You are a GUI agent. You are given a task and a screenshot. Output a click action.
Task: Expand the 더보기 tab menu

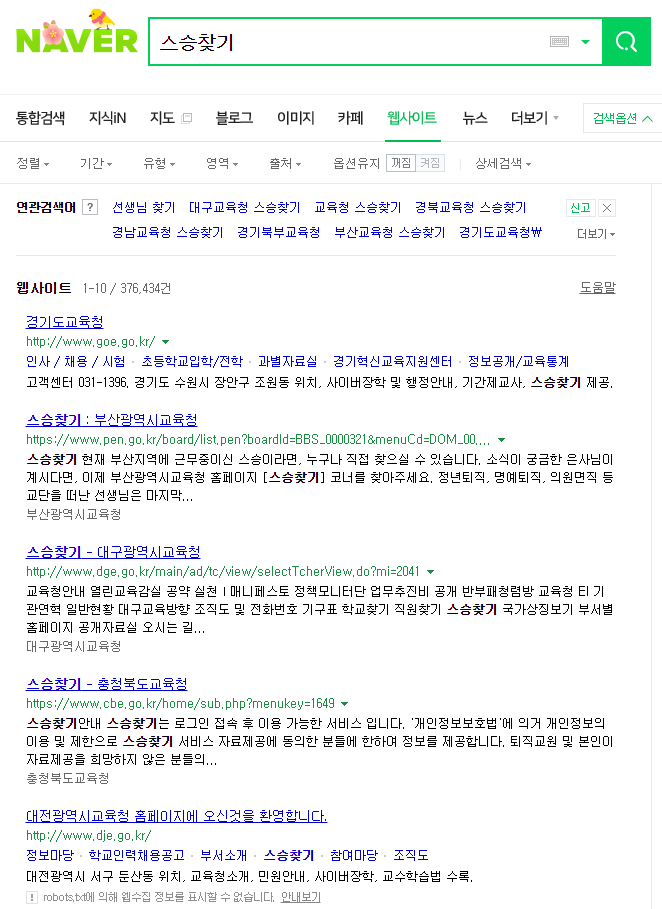pos(534,118)
